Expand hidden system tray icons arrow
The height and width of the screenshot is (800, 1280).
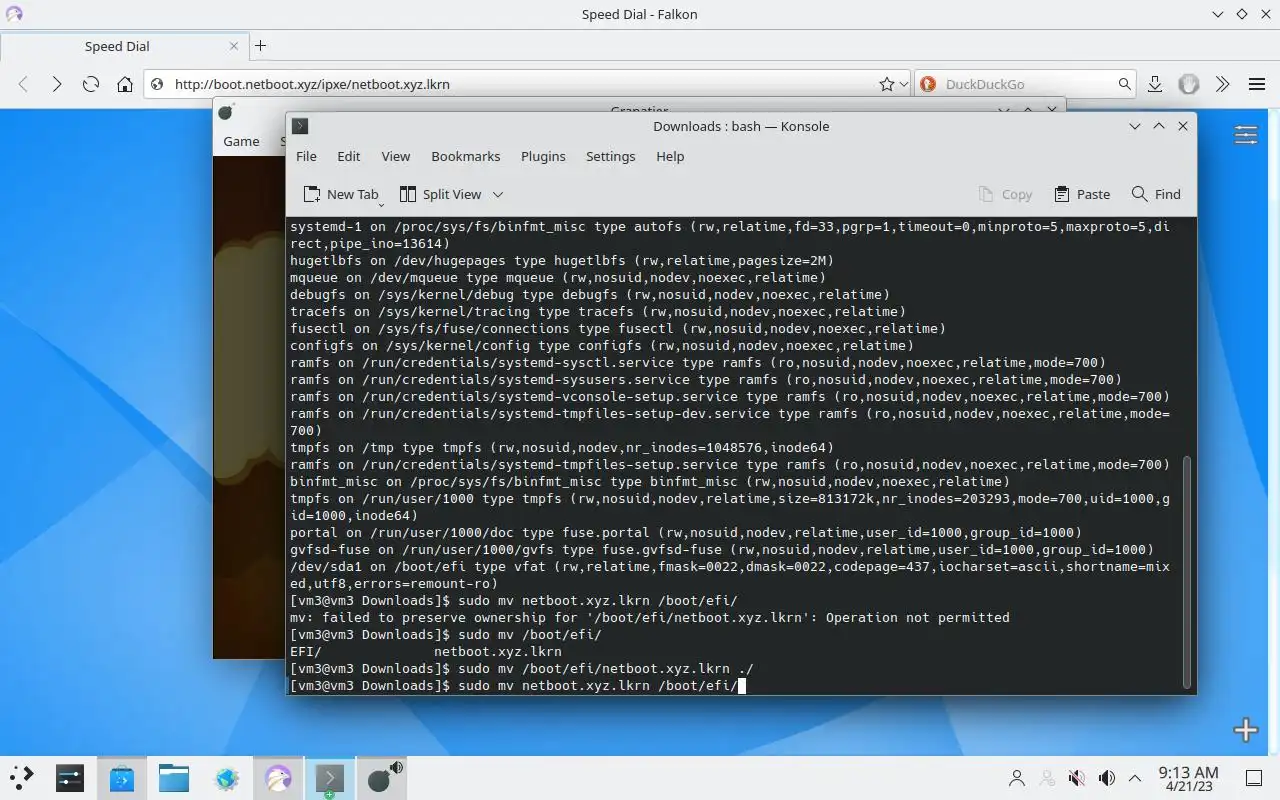1135,778
